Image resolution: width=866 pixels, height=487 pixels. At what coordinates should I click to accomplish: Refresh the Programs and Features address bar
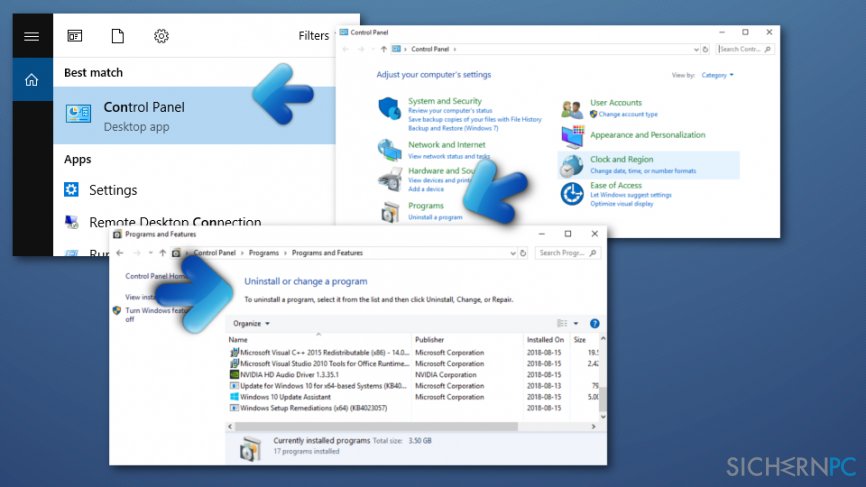(523, 253)
